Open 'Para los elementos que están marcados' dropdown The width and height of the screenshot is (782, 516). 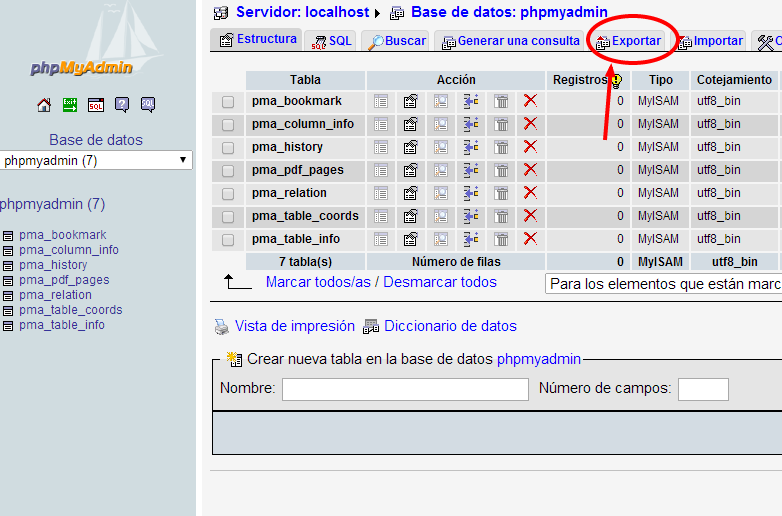click(x=663, y=284)
